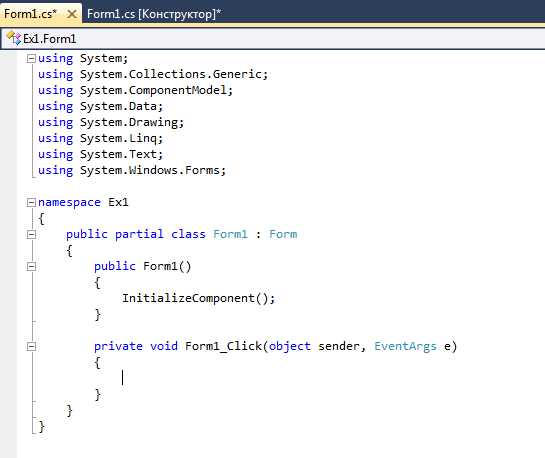Screen dimensions: 545x458
Task: Close the Form1.cs* tab
Action: click(72, 14)
